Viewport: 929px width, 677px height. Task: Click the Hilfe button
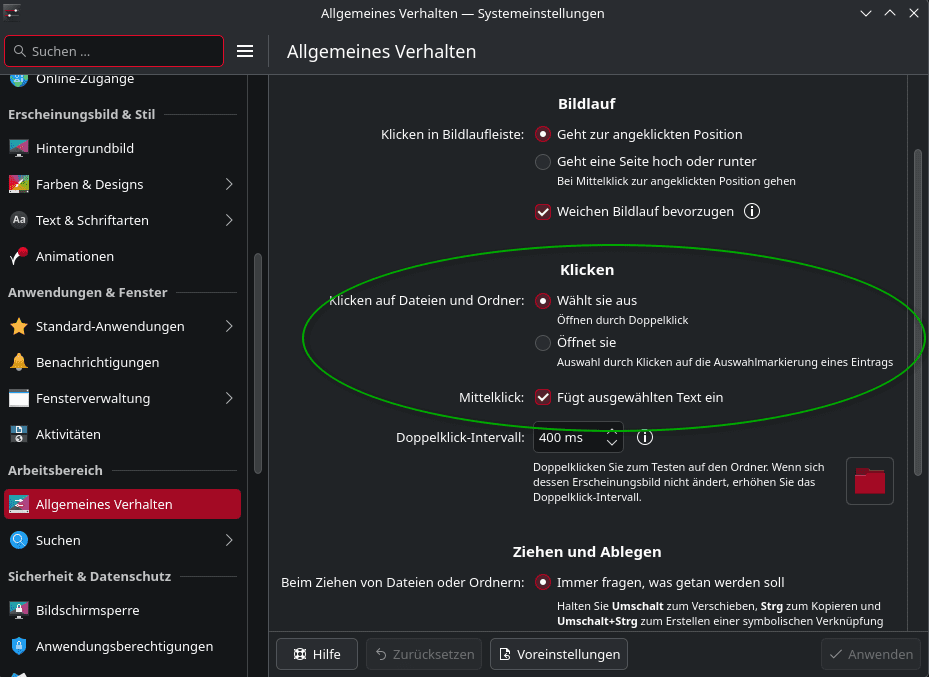coord(316,654)
